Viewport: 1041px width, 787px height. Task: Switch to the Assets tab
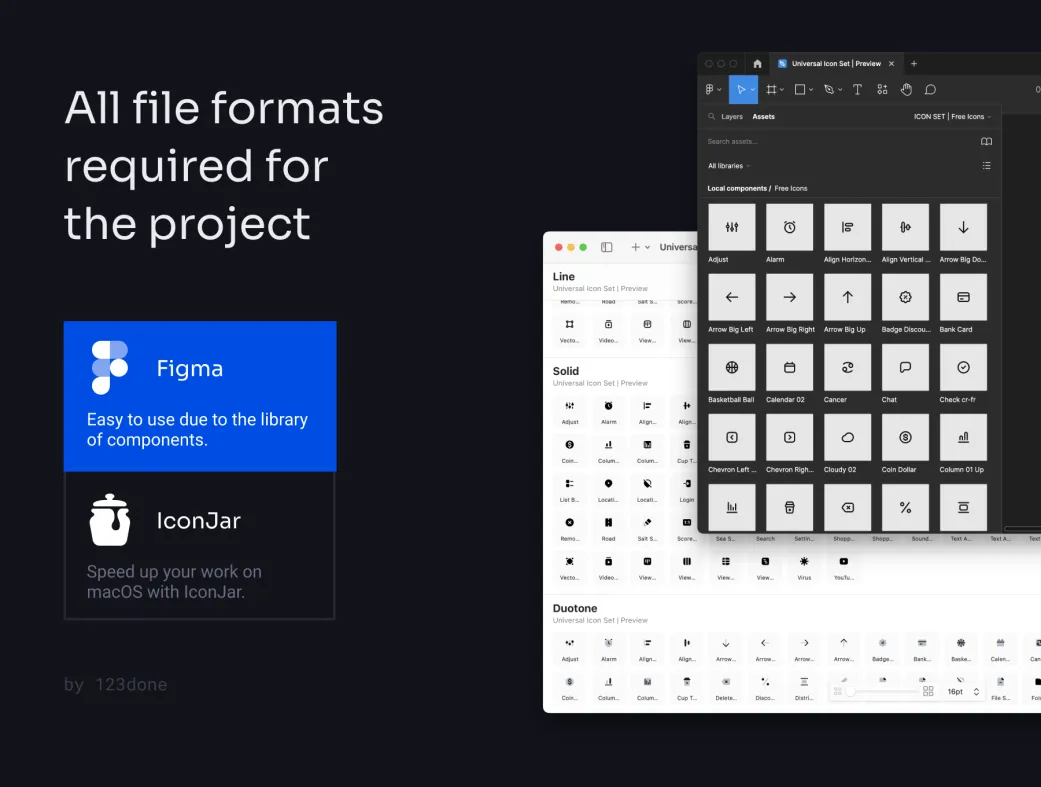[763, 116]
